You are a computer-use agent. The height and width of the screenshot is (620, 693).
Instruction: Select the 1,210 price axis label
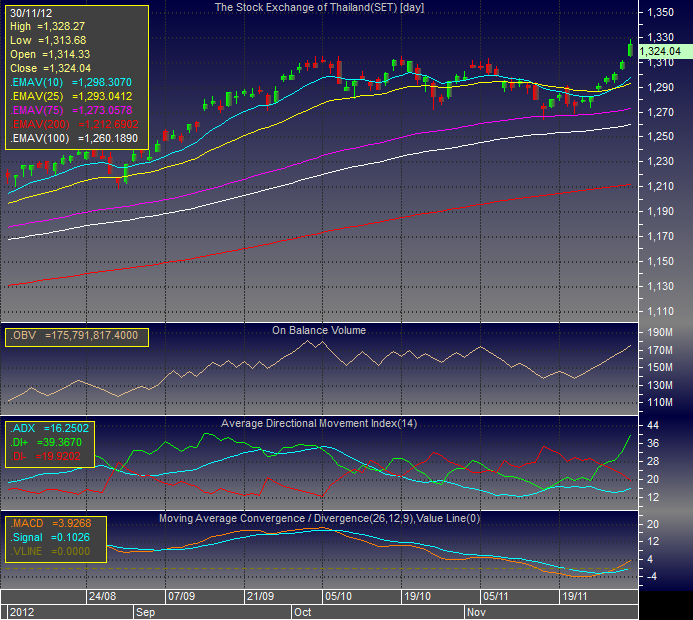660,186
